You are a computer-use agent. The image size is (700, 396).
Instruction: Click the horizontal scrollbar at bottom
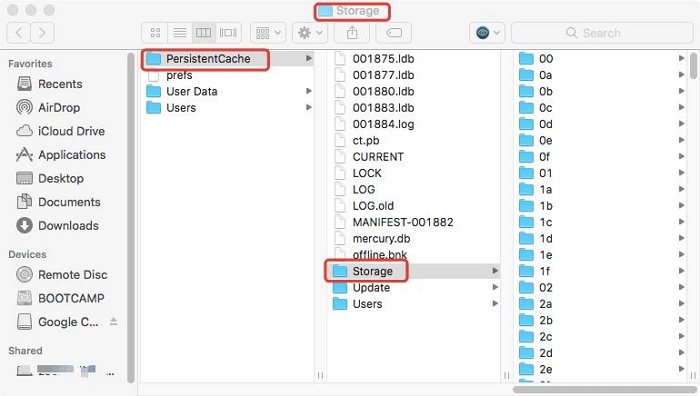tap(604, 389)
